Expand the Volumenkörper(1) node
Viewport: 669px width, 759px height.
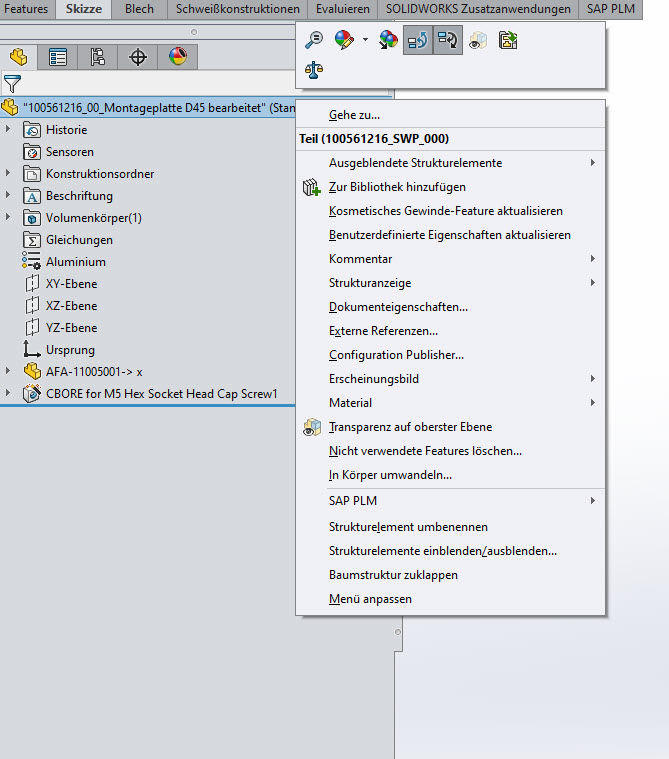(8, 217)
